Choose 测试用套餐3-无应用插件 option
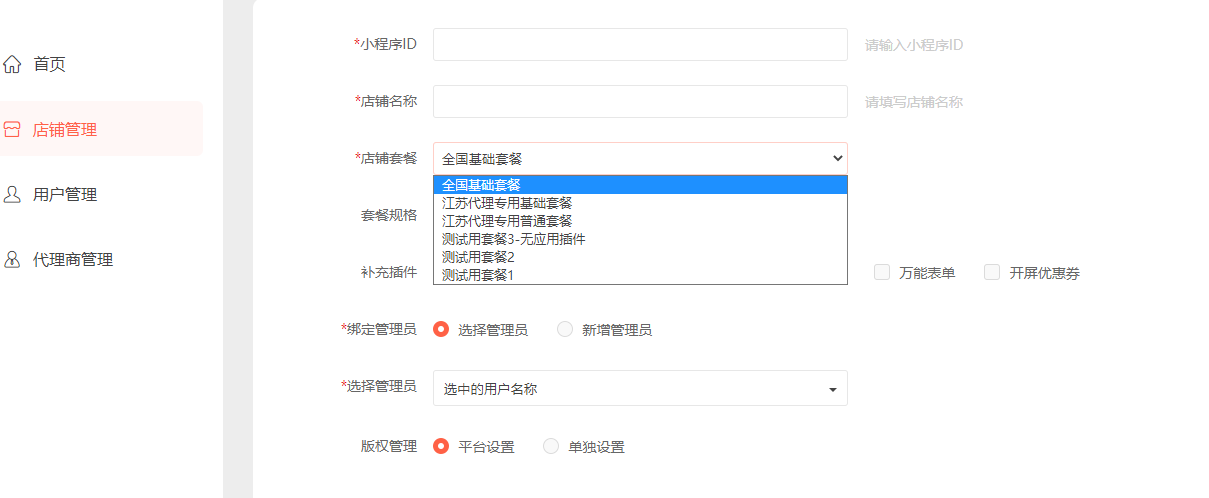This screenshot has height=498, width=1209. 640,239
